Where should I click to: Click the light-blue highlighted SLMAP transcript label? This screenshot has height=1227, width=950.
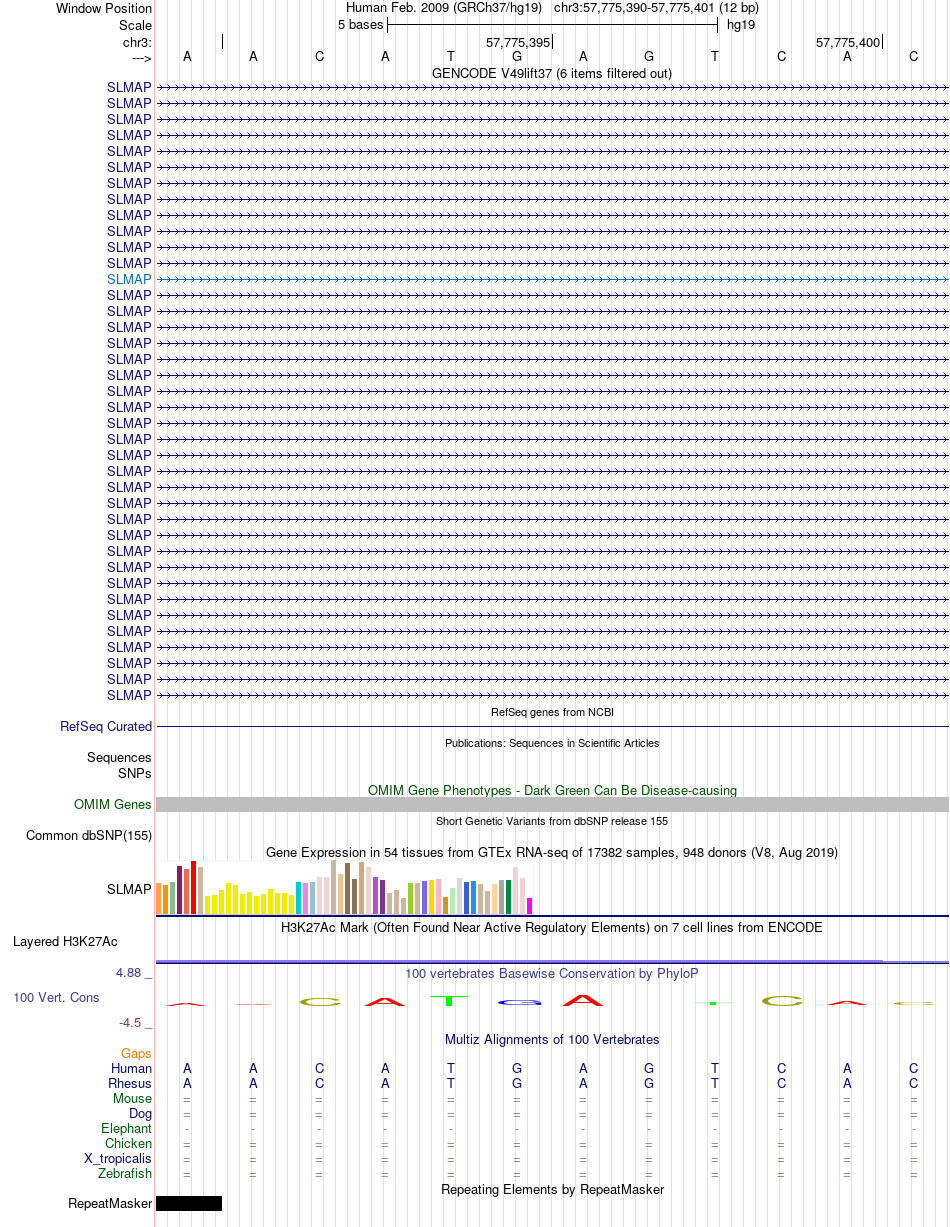pos(129,279)
